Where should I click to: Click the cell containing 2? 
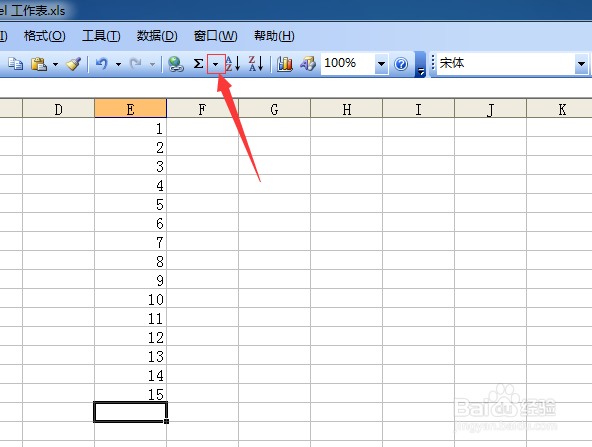pos(130,146)
